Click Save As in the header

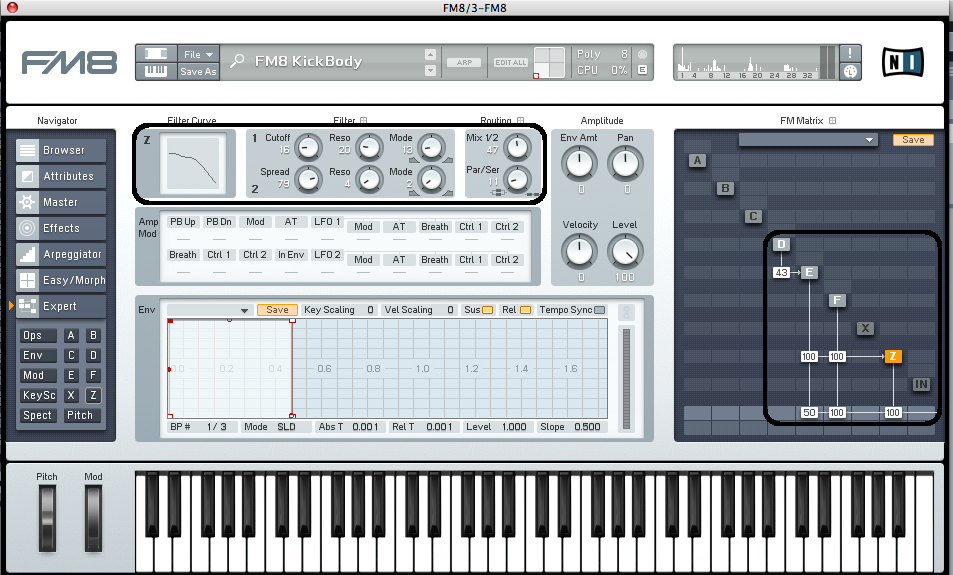[x=198, y=71]
